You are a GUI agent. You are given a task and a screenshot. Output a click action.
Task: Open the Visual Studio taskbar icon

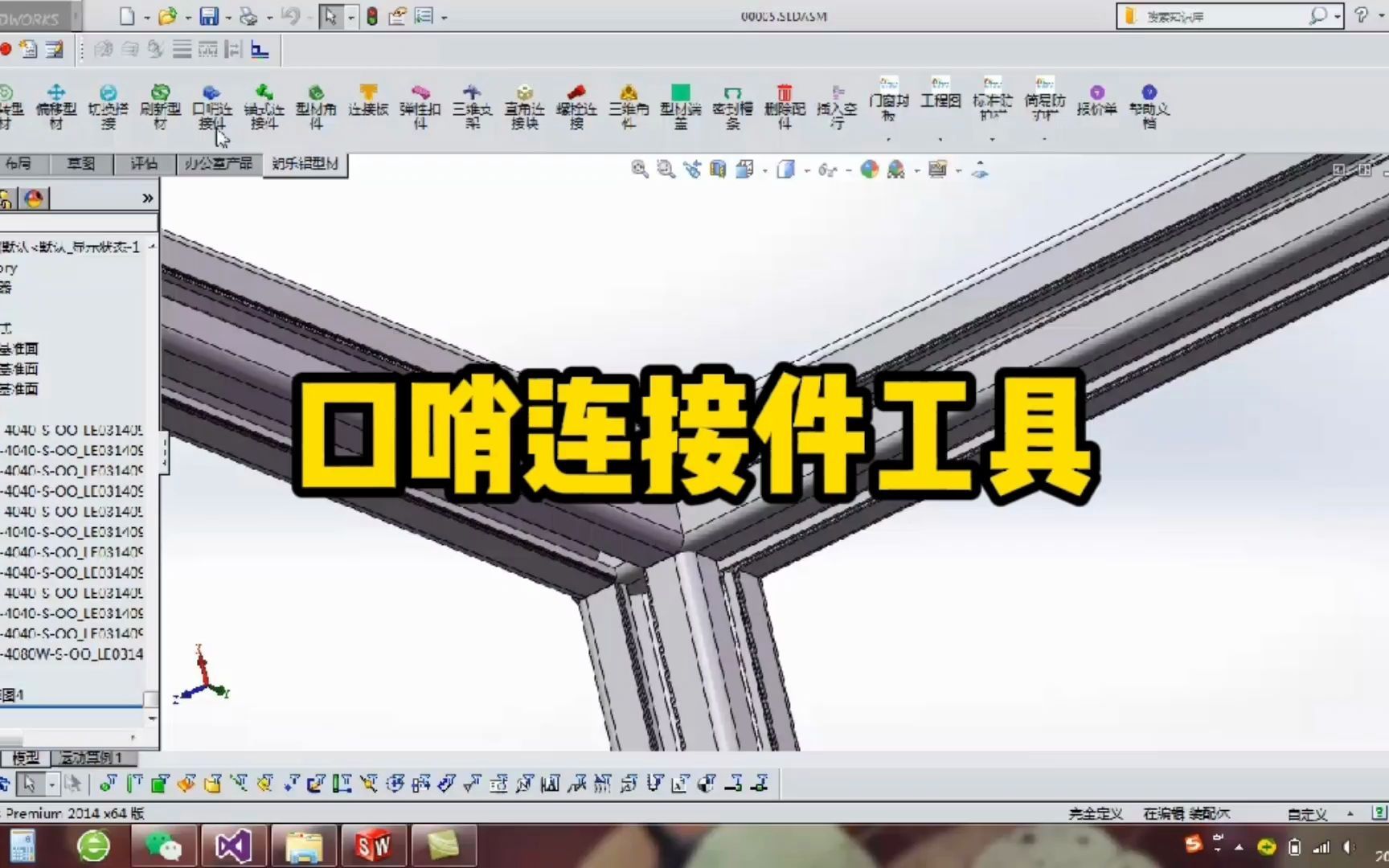[233, 846]
